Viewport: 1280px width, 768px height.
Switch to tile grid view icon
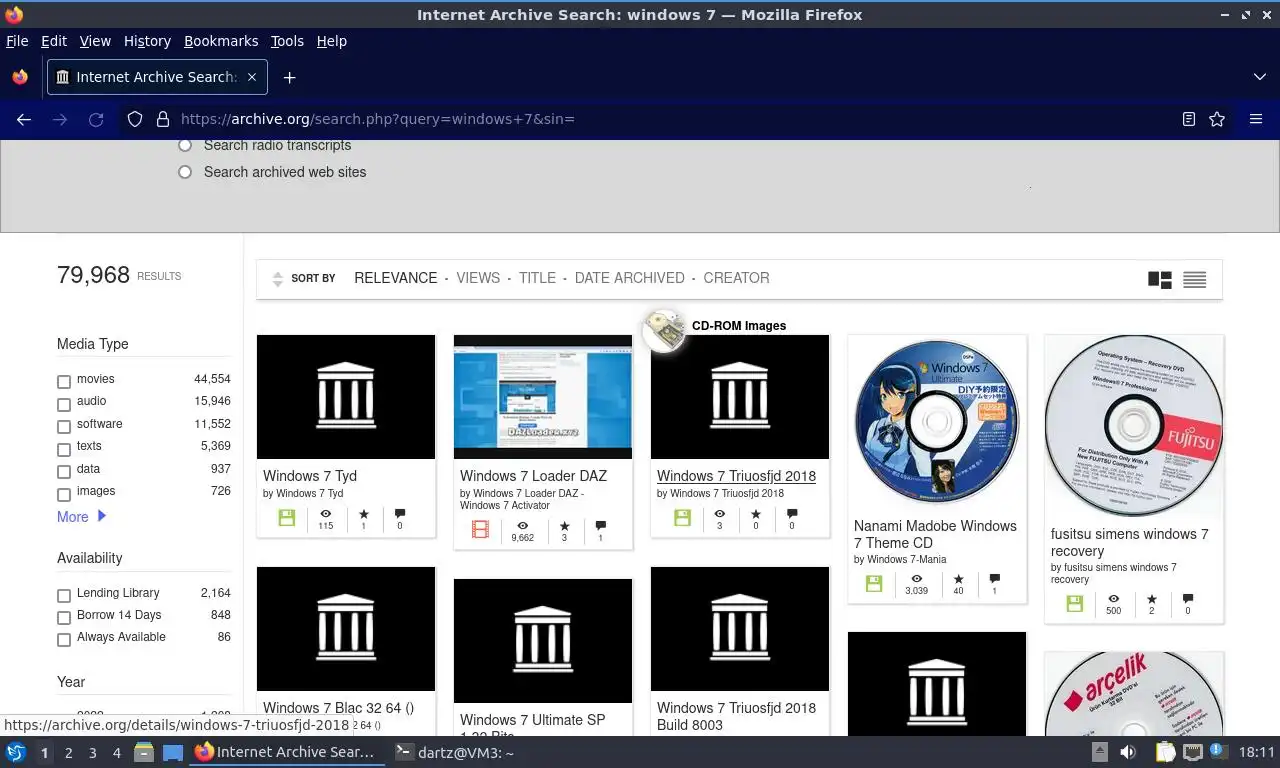[1160, 279]
